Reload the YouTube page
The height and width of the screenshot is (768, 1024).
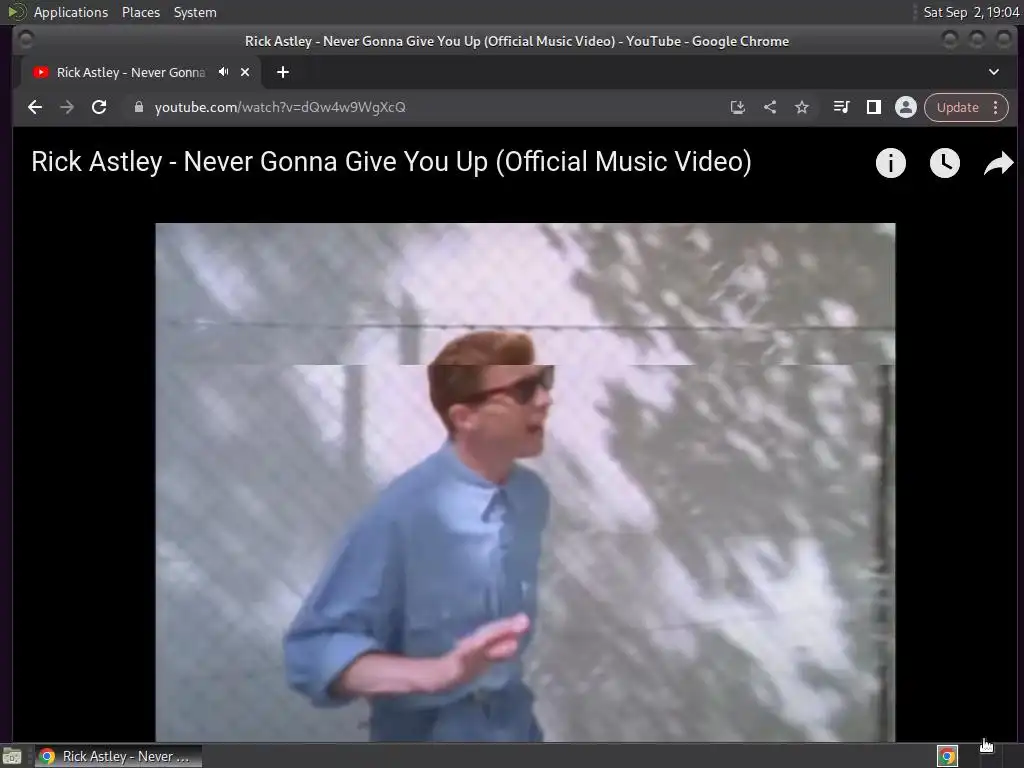click(x=99, y=107)
